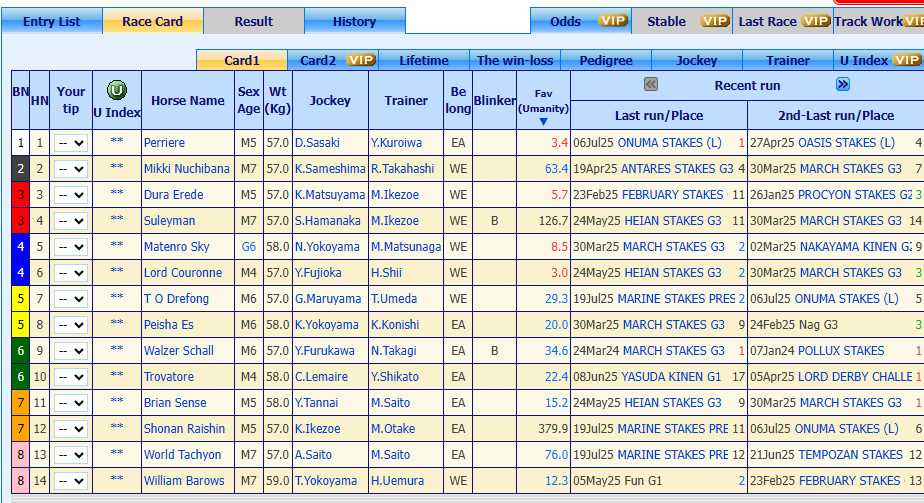Click the green U Index logo icon

117,90
